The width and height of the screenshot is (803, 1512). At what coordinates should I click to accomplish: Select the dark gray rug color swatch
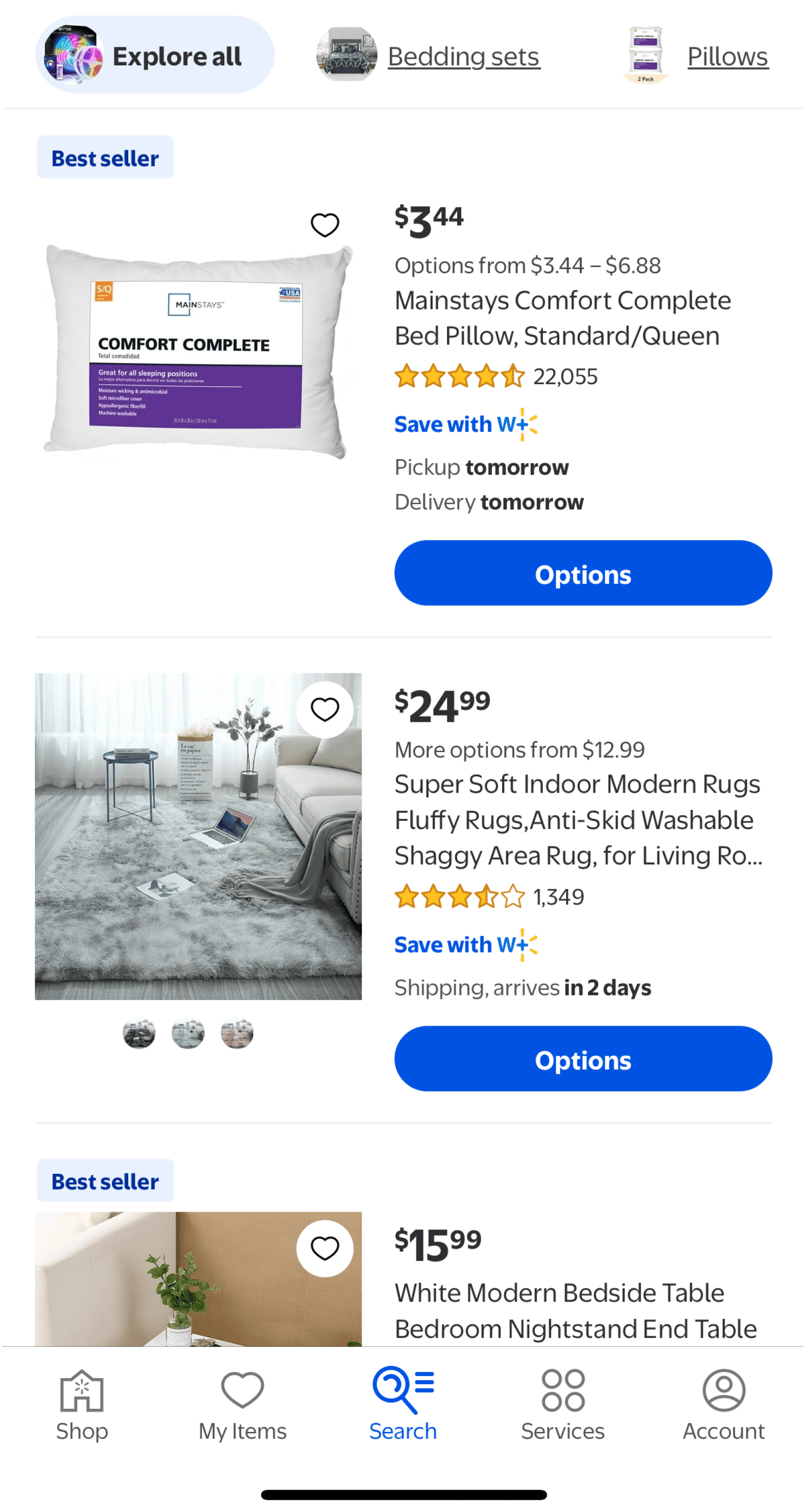(x=139, y=1033)
